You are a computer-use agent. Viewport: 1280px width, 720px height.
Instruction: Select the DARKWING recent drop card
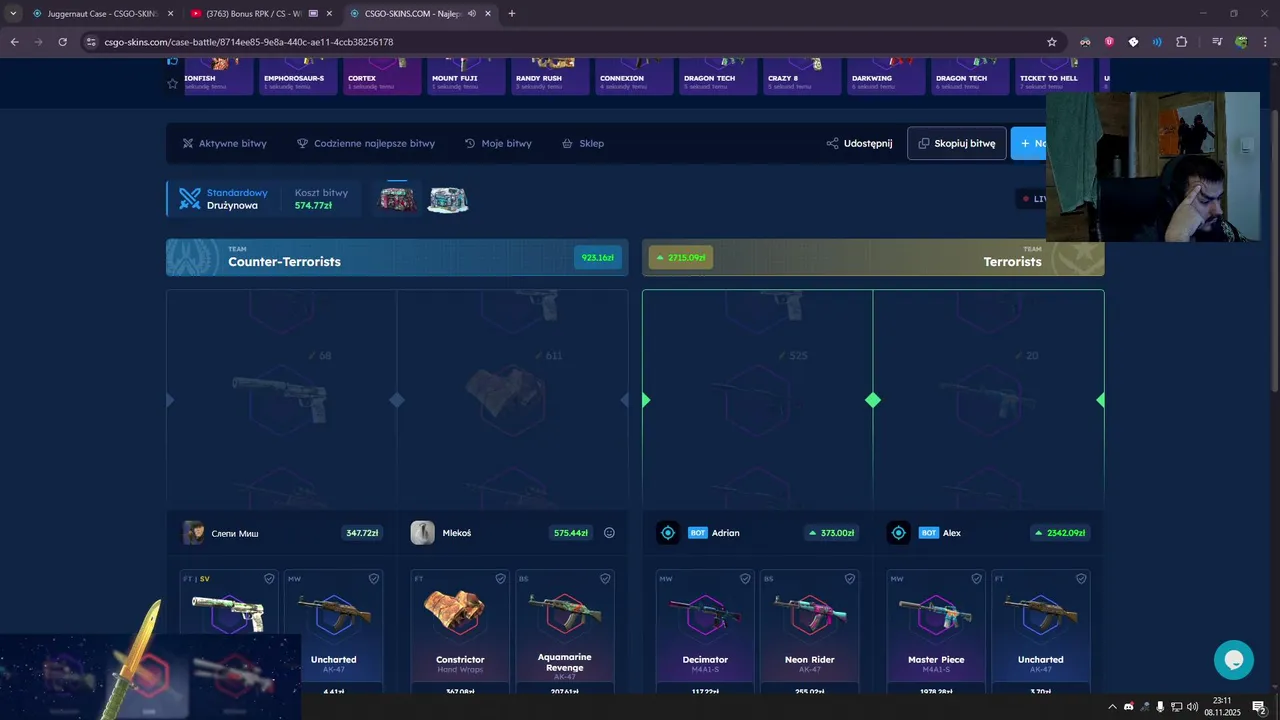[886, 75]
